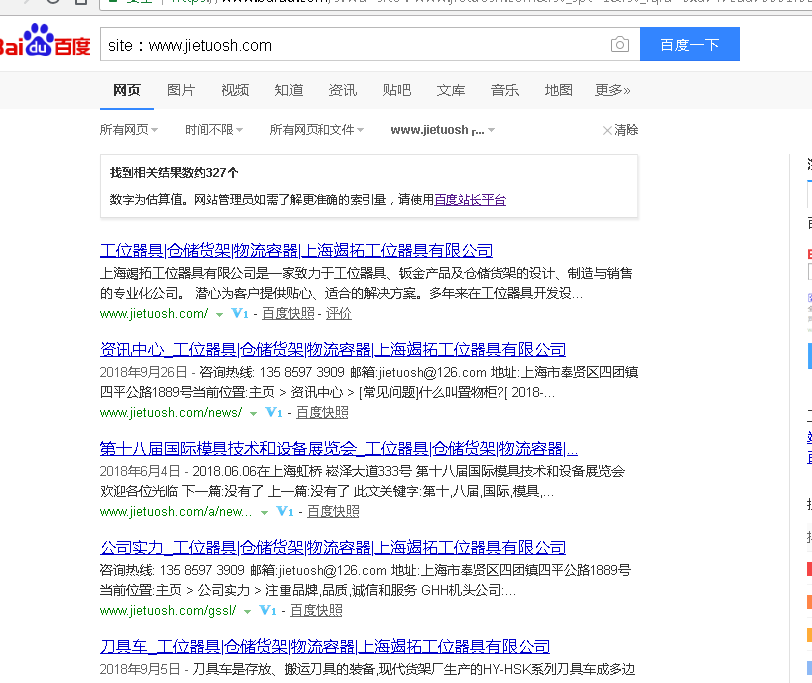
Task: Click V1 badge next to www.jietuosh.com/
Action: 240,314
